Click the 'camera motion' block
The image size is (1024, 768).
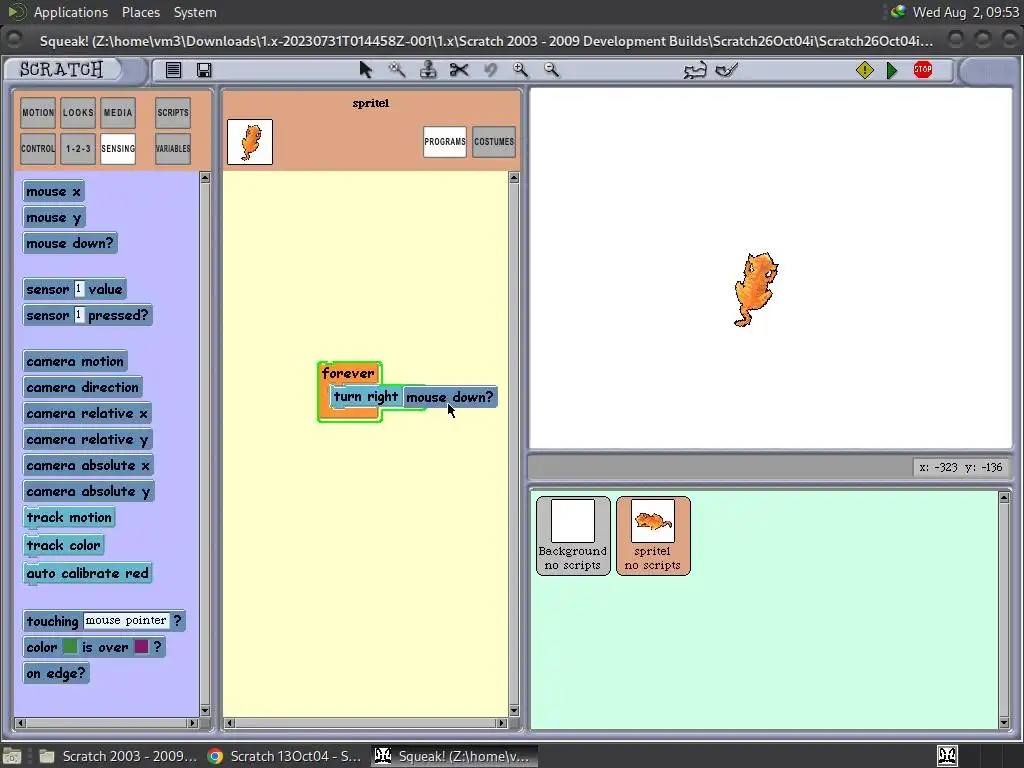click(x=75, y=361)
